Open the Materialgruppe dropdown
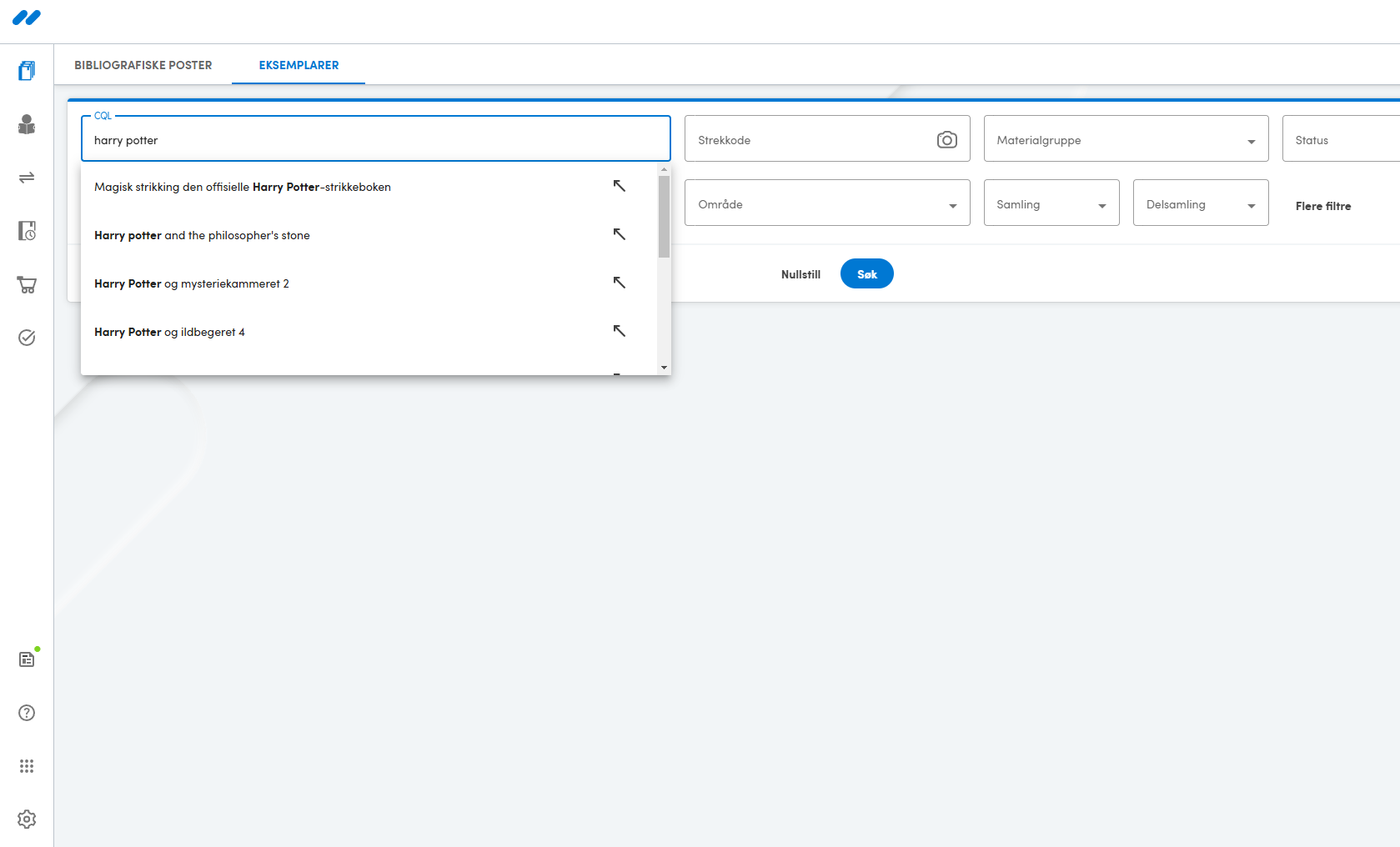This screenshot has width=1400, height=847. [x=1127, y=138]
